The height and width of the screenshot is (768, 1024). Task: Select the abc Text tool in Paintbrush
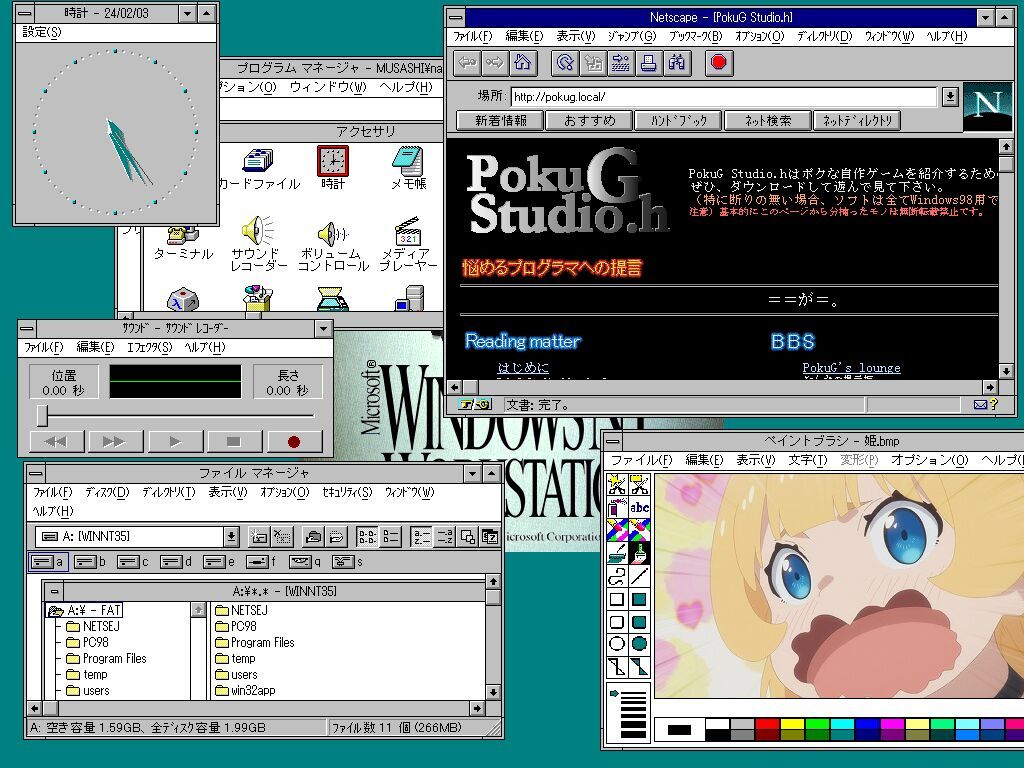639,507
